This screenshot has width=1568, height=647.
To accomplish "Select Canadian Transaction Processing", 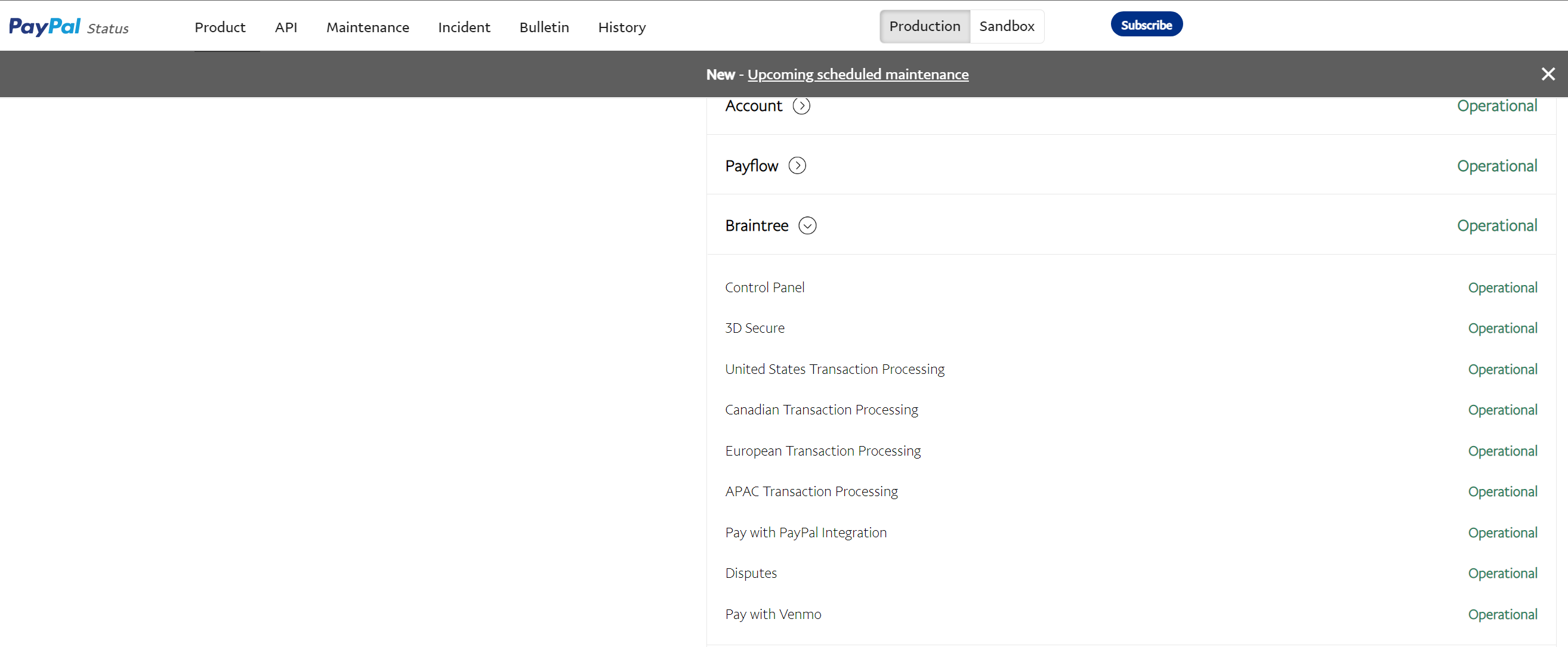I will (1131, 410).
